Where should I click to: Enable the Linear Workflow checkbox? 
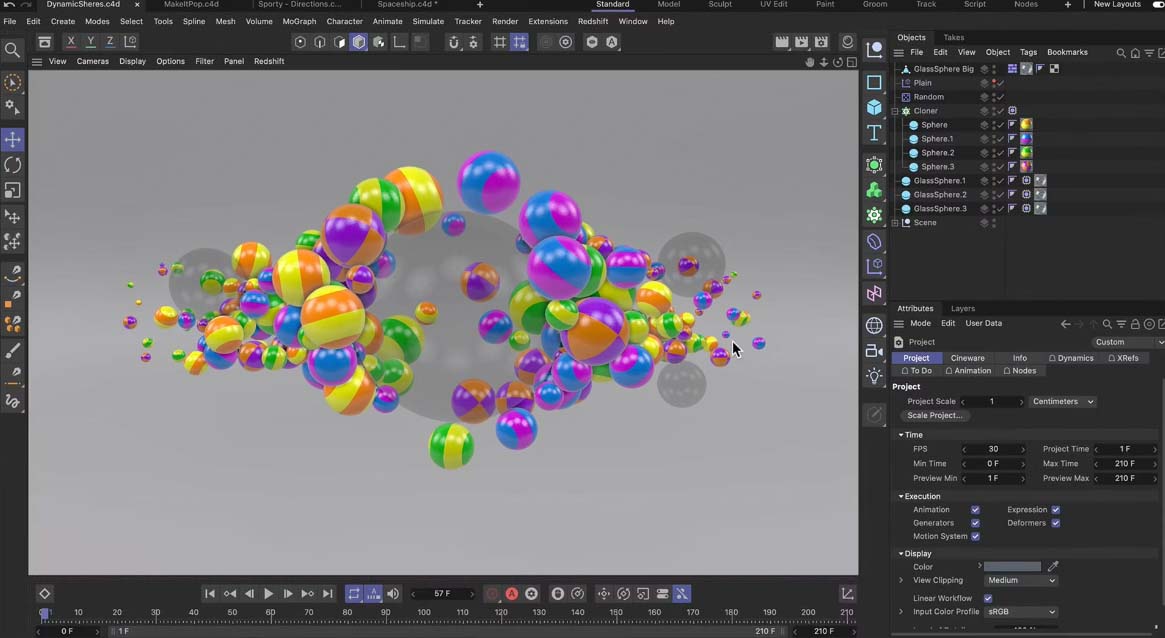coord(988,598)
